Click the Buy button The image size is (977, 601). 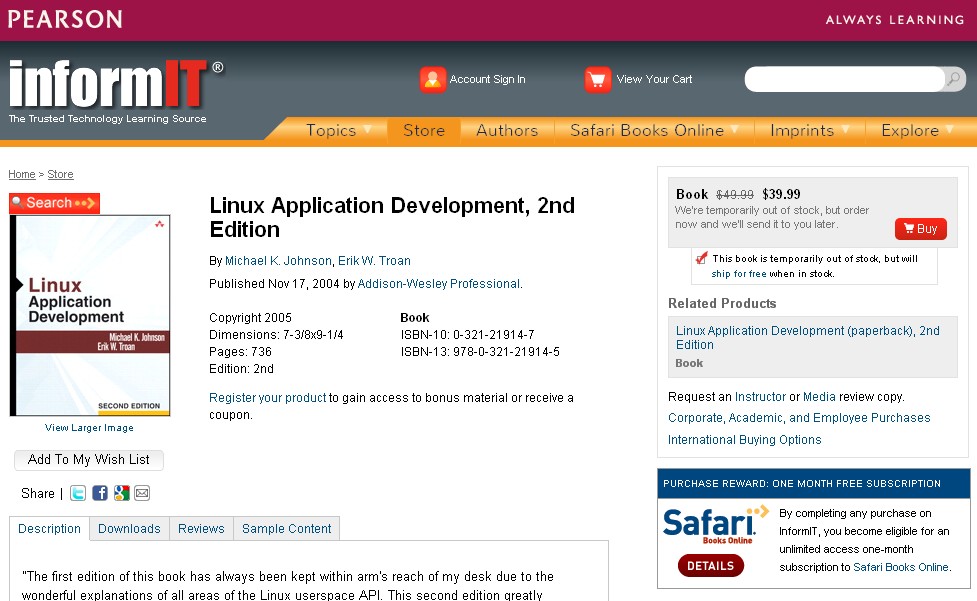pos(921,229)
